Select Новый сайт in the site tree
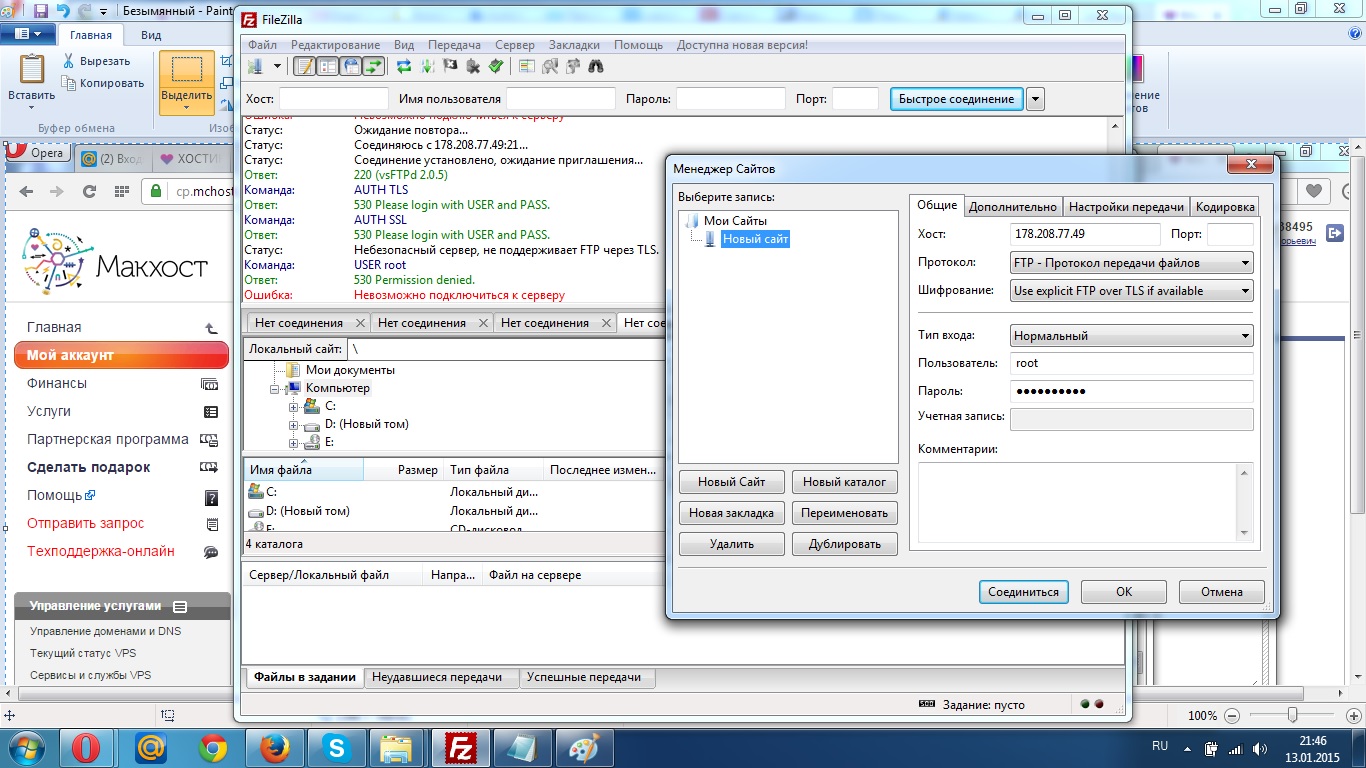The height and width of the screenshot is (768, 1366). click(755, 240)
